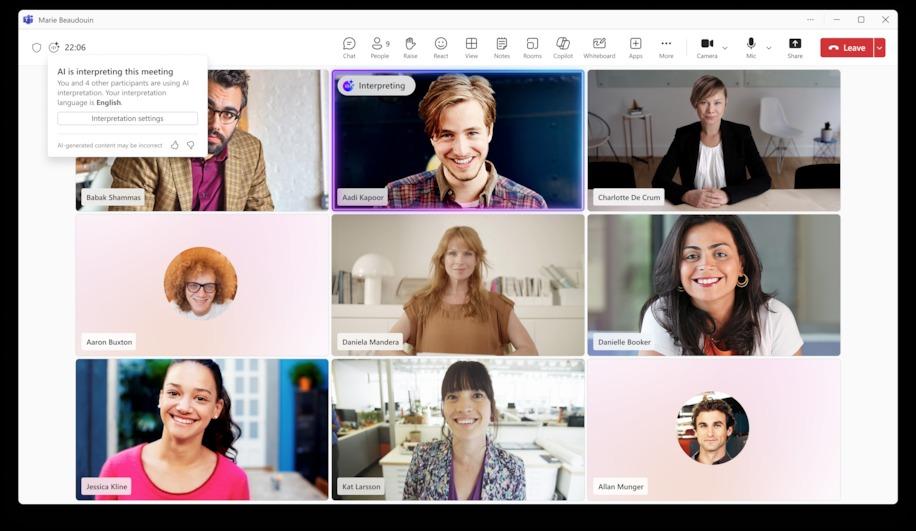Give thumbs down feedback on interpretation

(x=190, y=145)
